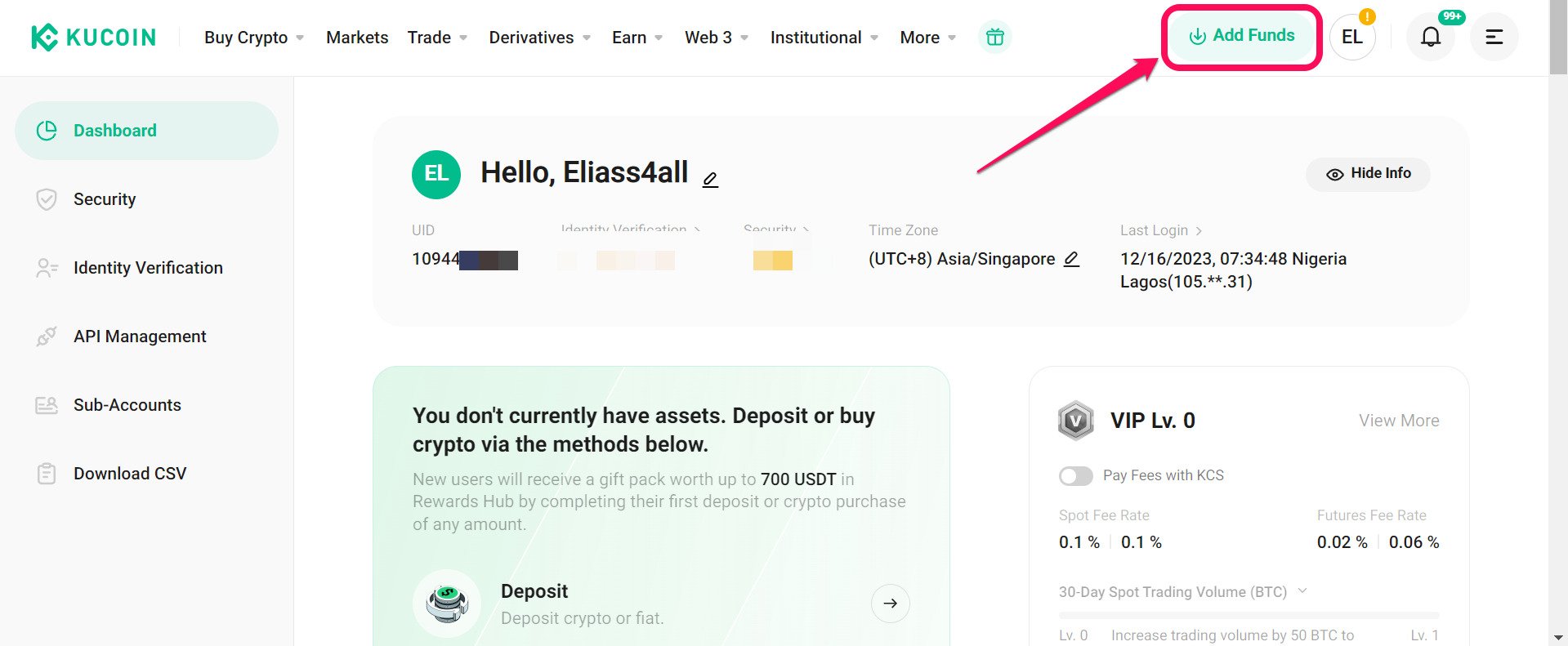Click the masked UID number
Viewport: 1568px width, 646px height.
[465, 260]
